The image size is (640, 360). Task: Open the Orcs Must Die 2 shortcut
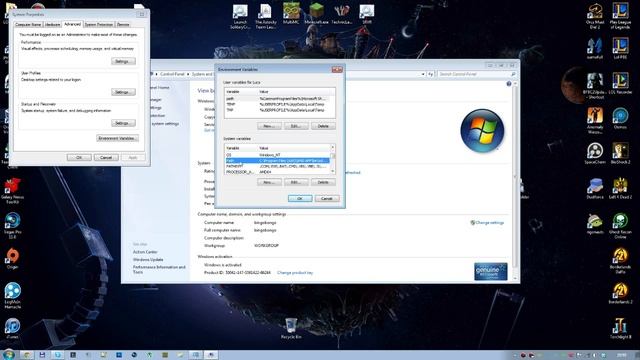pyautogui.click(x=595, y=16)
